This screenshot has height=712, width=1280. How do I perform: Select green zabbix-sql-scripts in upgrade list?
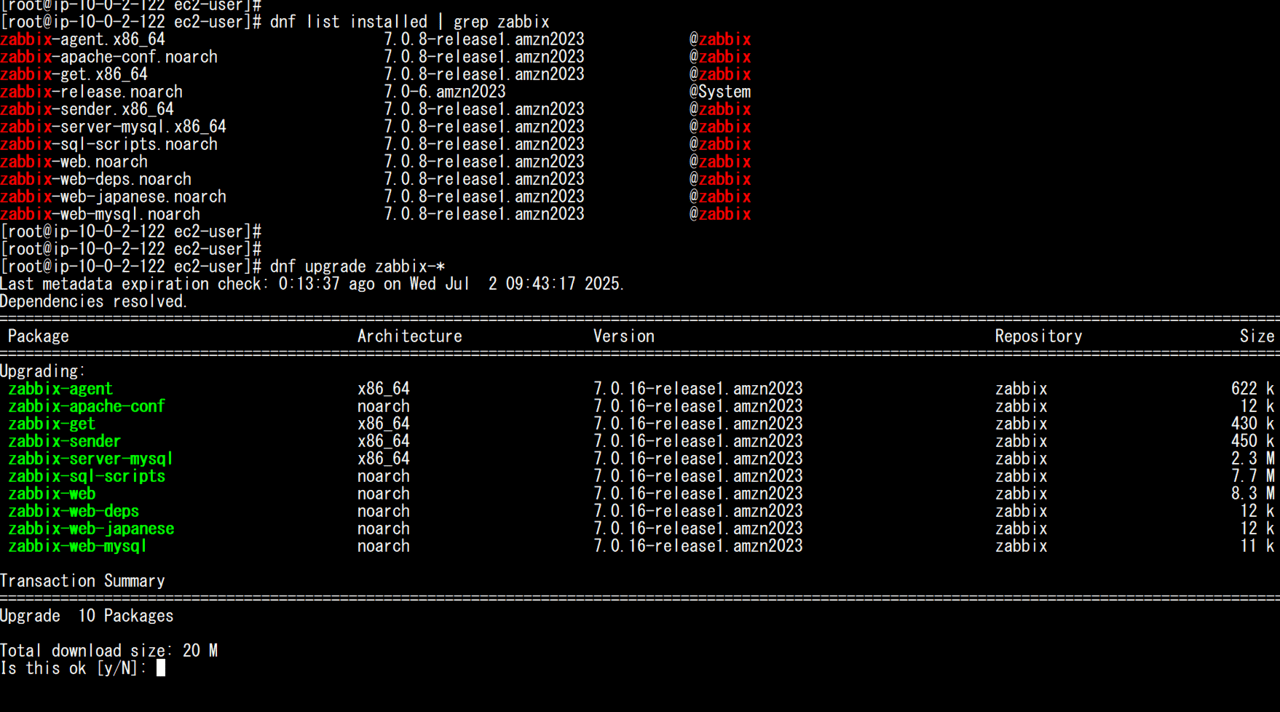tap(87, 476)
